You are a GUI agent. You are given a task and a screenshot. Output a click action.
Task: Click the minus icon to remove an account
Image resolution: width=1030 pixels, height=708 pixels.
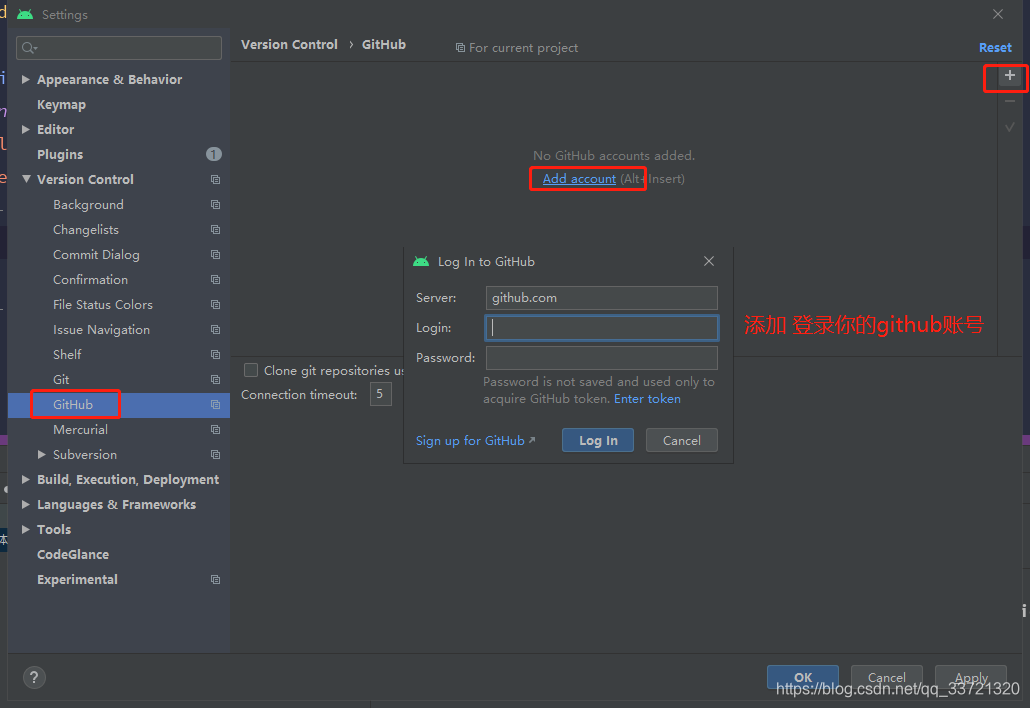point(1009,101)
